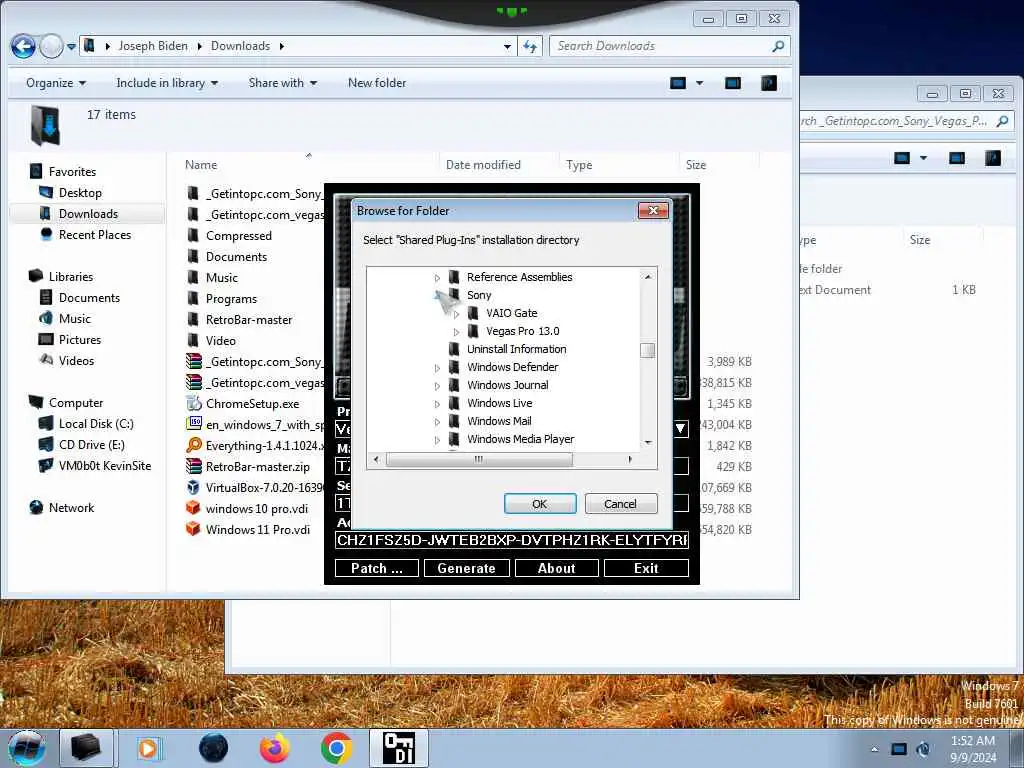1024x768 pixels.
Task: Select the Compressed folder
Action: tap(238, 236)
